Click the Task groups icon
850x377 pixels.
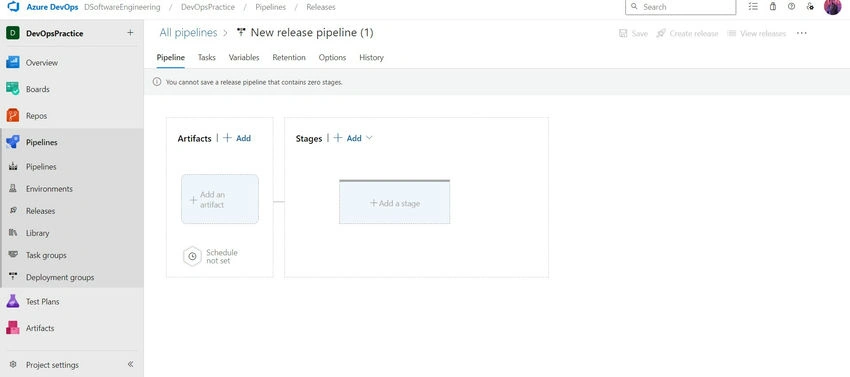pyautogui.click(x=13, y=255)
